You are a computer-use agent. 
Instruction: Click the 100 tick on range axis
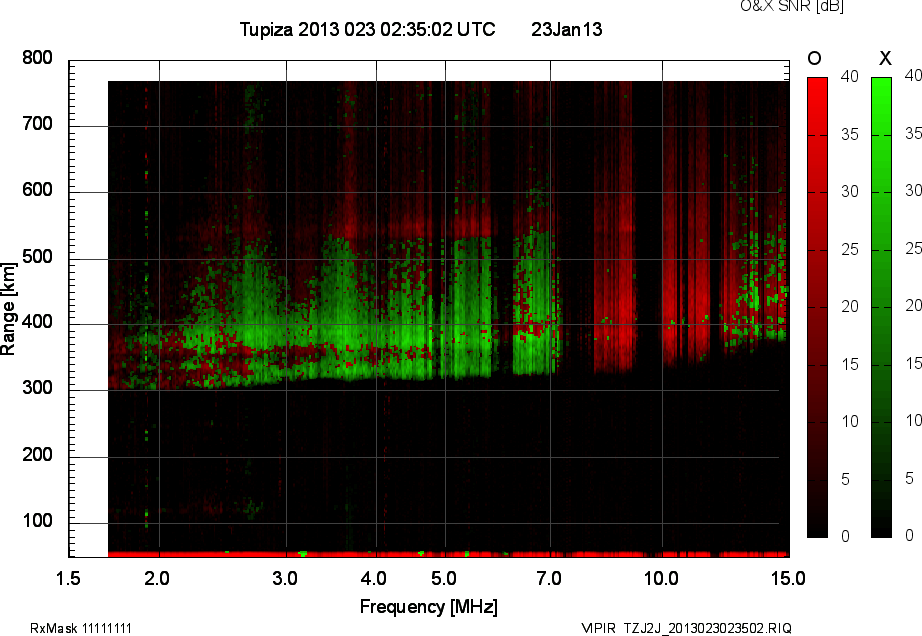pos(38,522)
